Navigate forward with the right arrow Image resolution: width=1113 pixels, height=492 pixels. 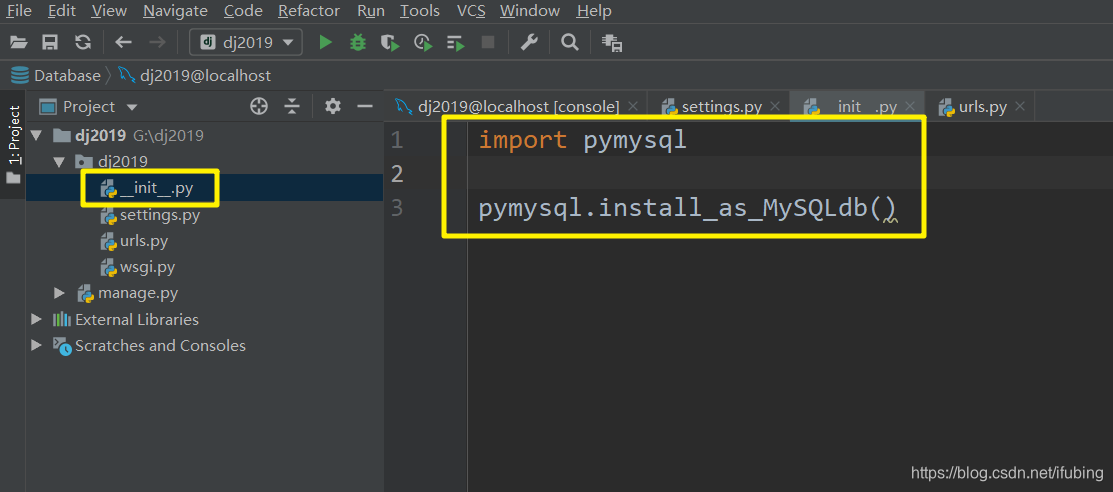[x=157, y=43]
